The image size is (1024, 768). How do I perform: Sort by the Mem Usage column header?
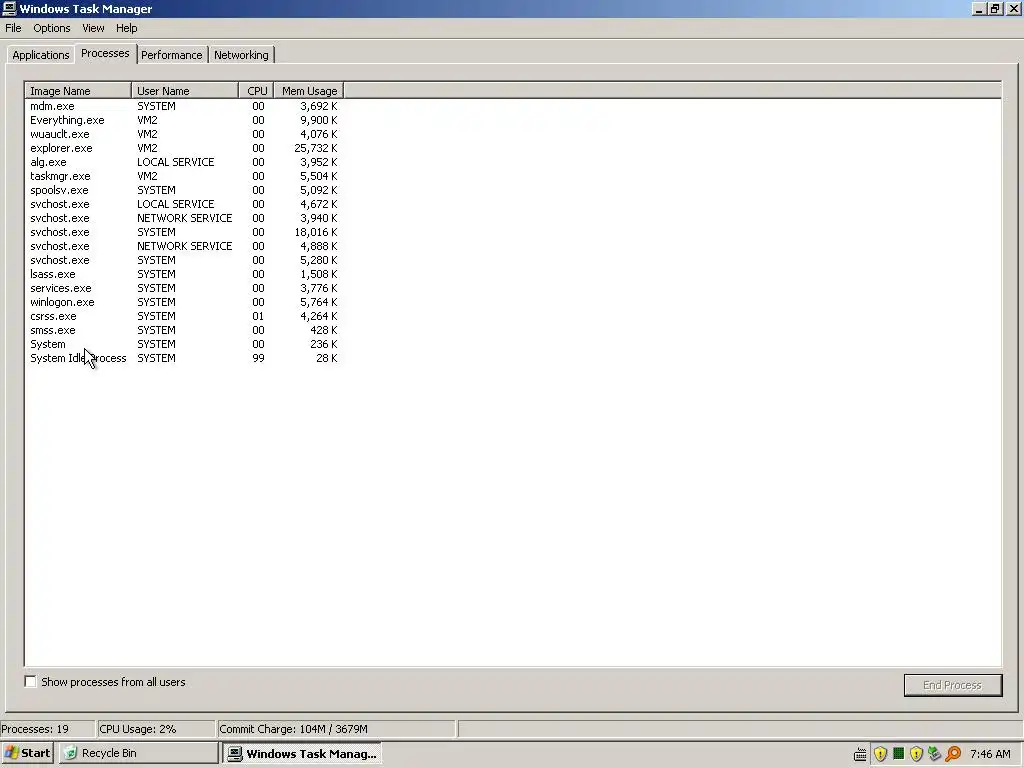click(309, 91)
